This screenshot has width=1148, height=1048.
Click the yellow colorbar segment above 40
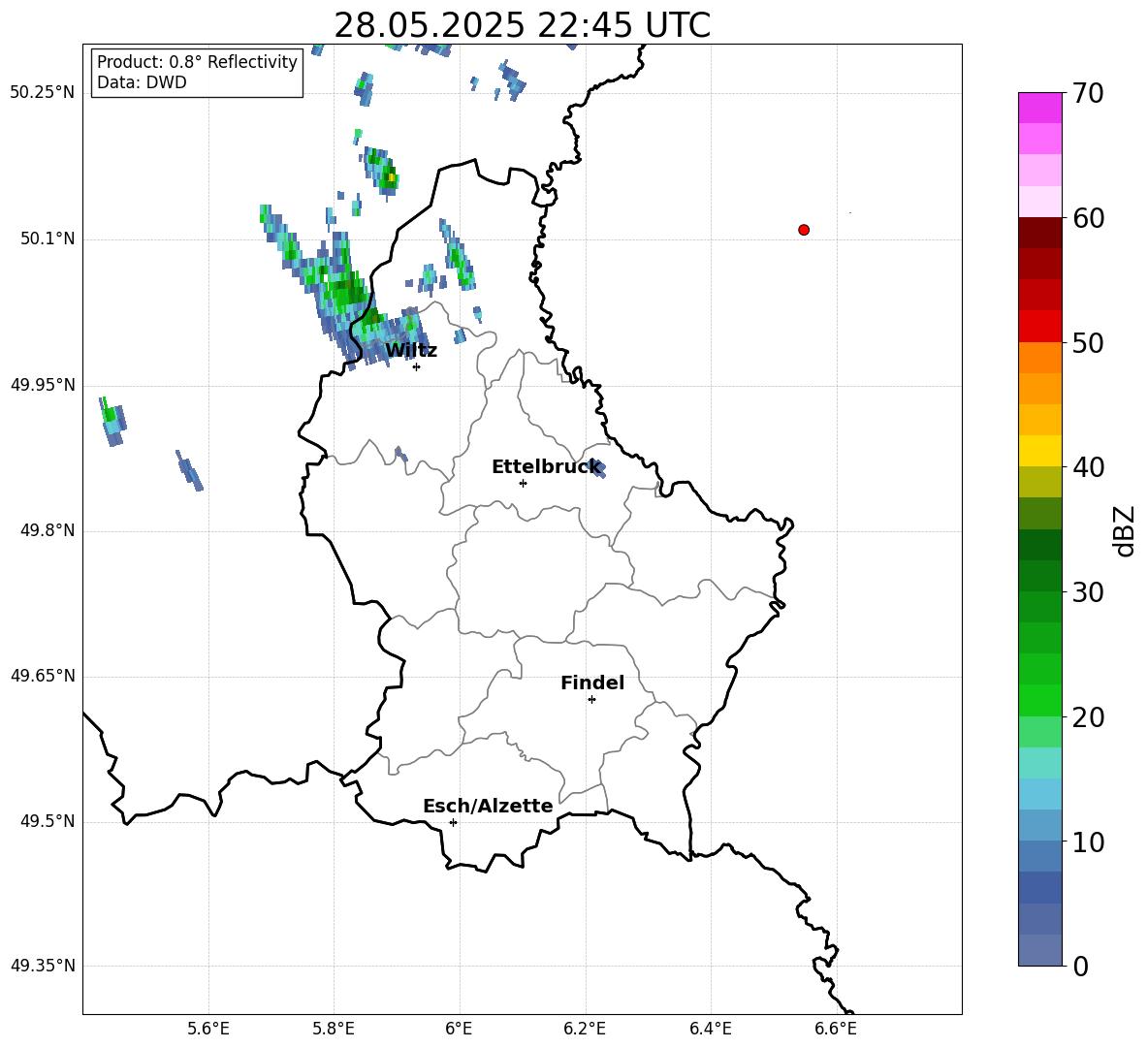[1039, 451]
